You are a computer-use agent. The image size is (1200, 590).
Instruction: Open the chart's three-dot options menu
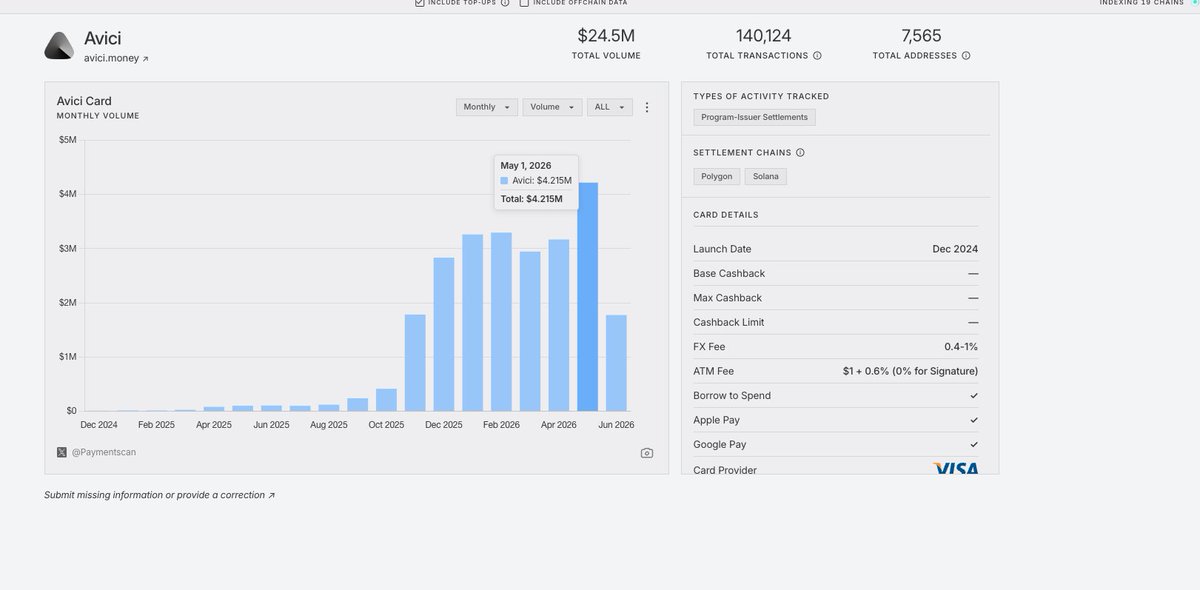647,107
